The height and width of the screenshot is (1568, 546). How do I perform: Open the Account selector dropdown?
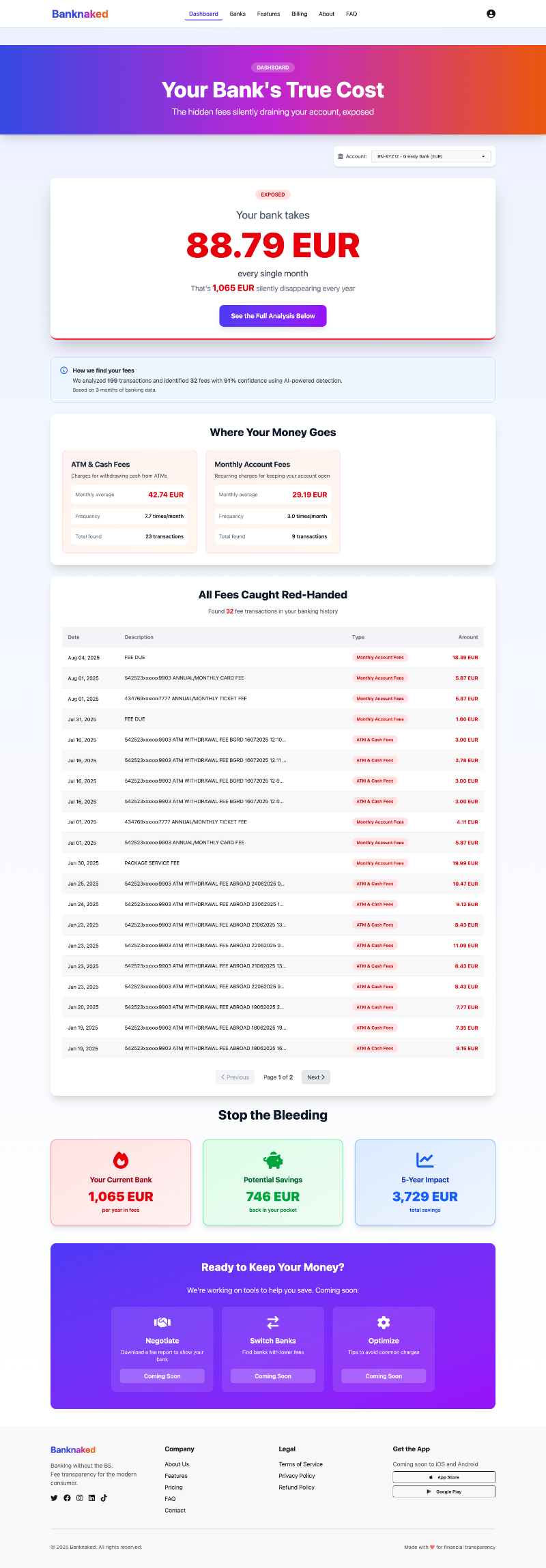[x=431, y=156]
